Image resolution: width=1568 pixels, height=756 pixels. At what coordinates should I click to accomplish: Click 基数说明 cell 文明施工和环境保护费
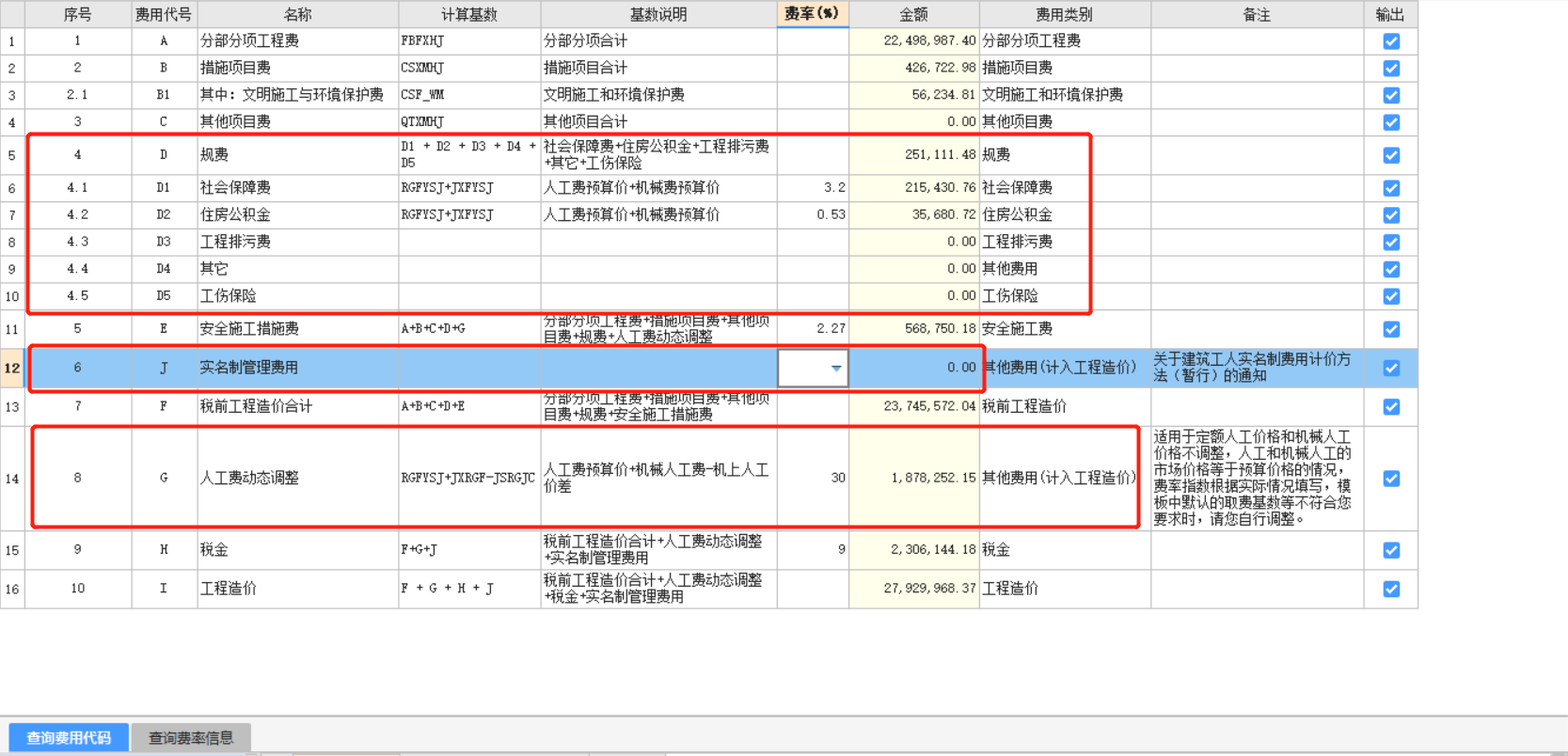click(658, 95)
